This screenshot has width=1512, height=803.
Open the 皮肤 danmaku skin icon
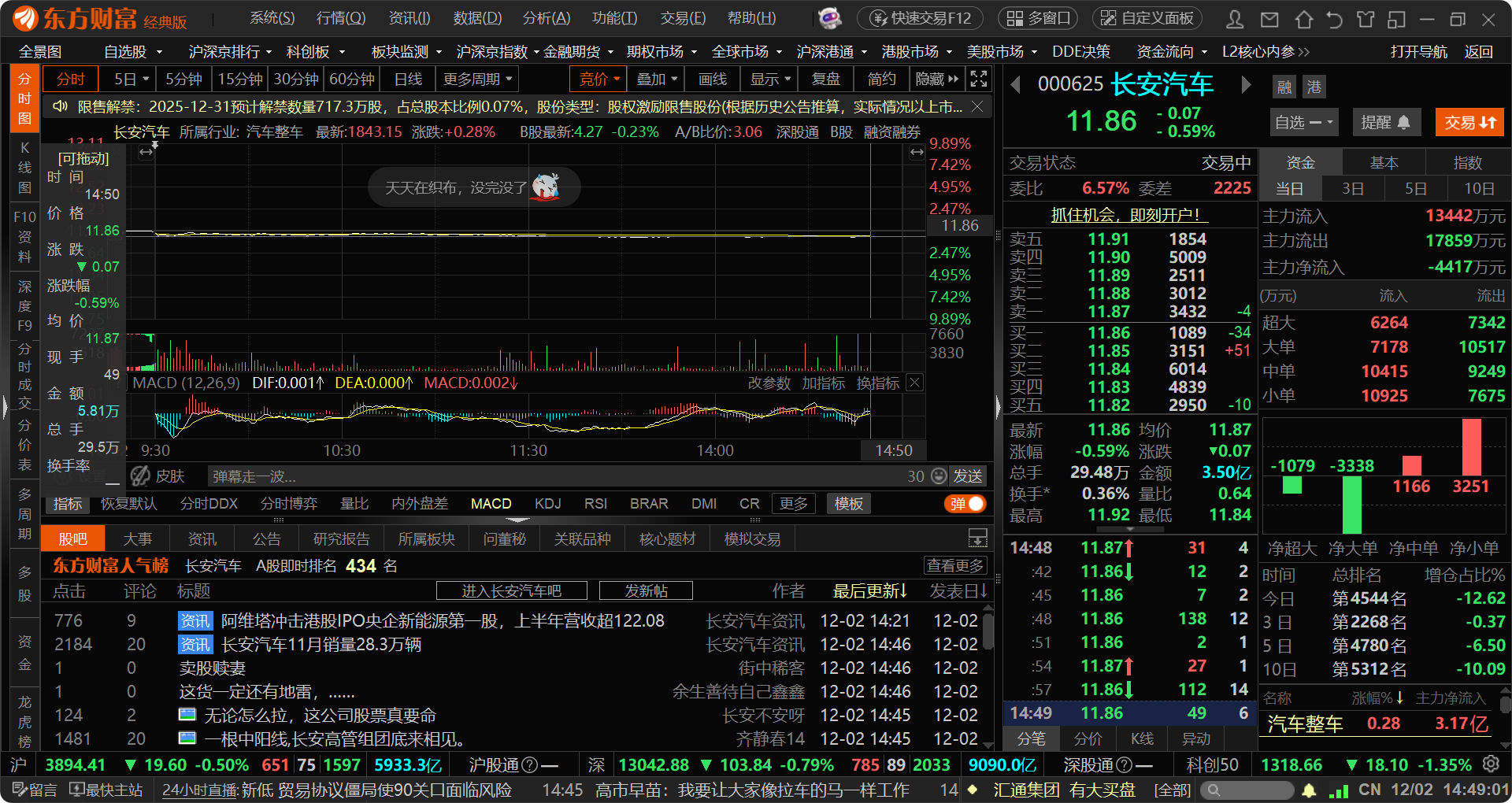click(x=157, y=476)
